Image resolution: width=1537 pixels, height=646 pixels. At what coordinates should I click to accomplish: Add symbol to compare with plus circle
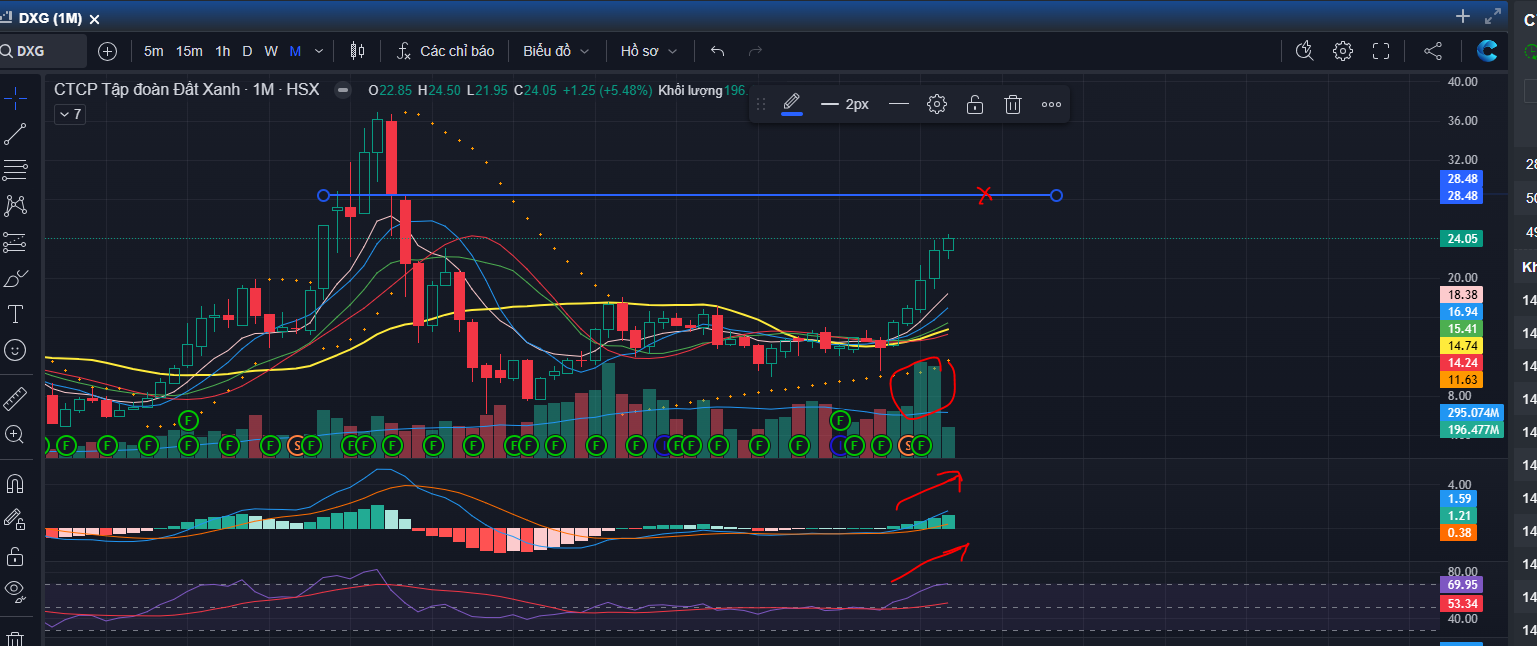pyautogui.click(x=108, y=51)
